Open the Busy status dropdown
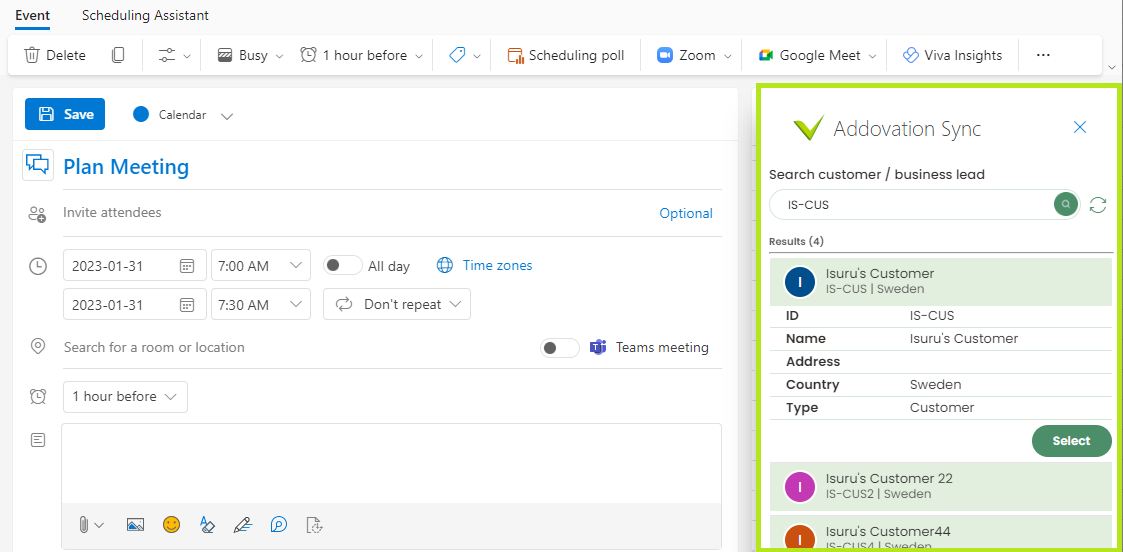Image resolution: width=1123 pixels, height=552 pixels. [251, 55]
